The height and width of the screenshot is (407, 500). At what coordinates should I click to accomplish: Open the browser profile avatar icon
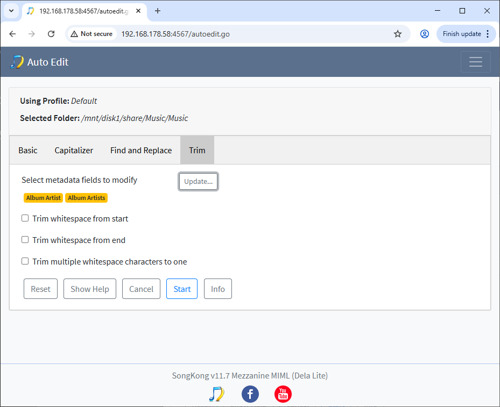424,34
